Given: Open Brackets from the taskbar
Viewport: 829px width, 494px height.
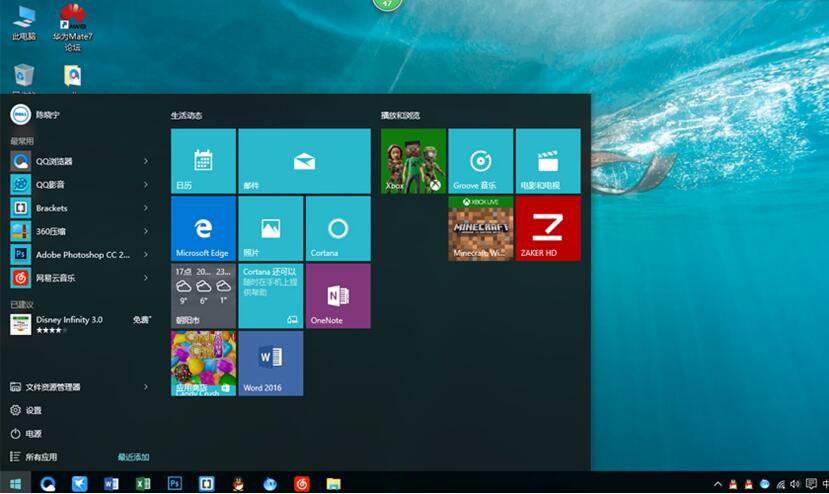Looking at the screenshot, I should pyautogui.click(x=206, y=483).
